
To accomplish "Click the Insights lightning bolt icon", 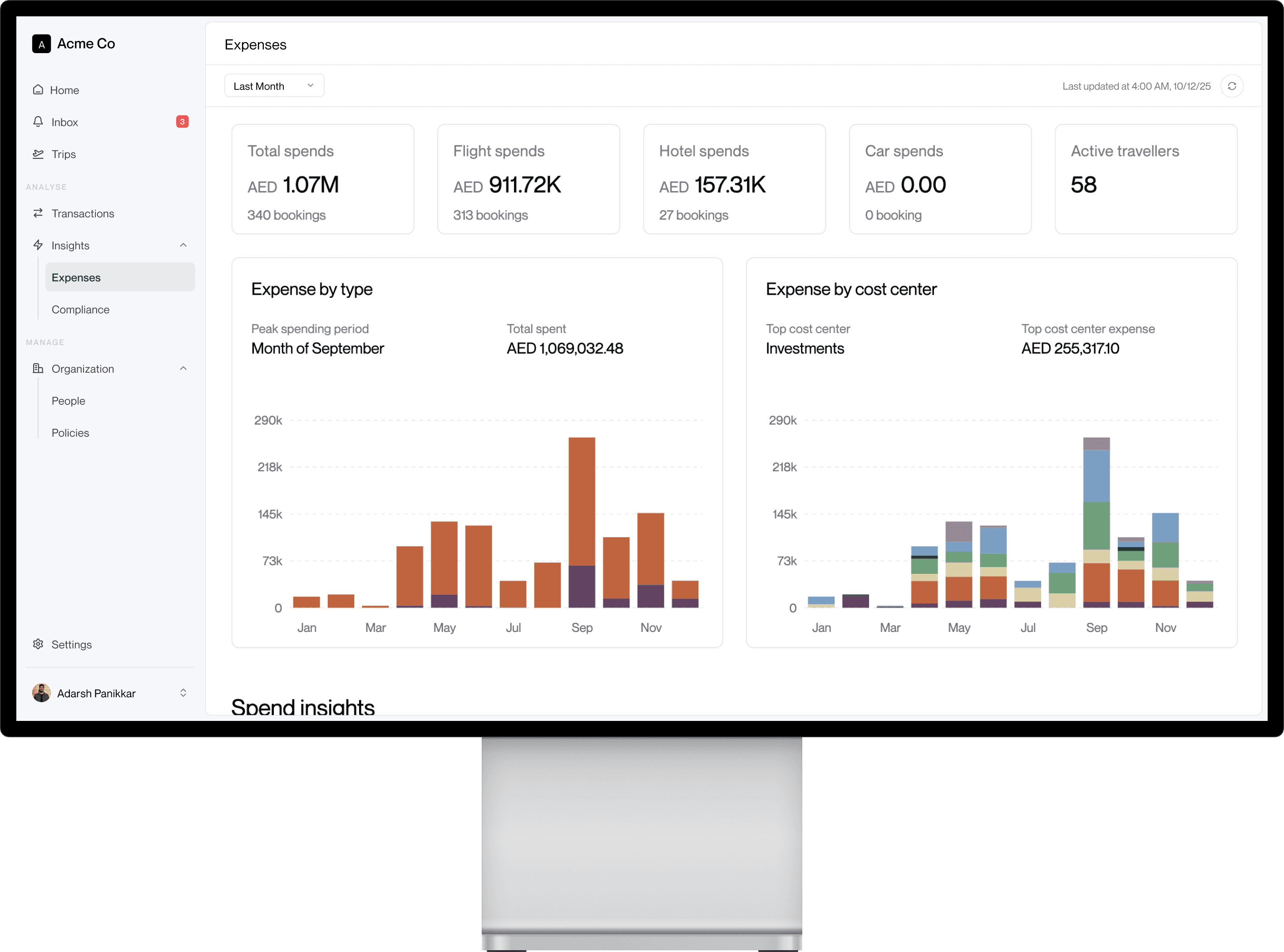I will (38, 245).
